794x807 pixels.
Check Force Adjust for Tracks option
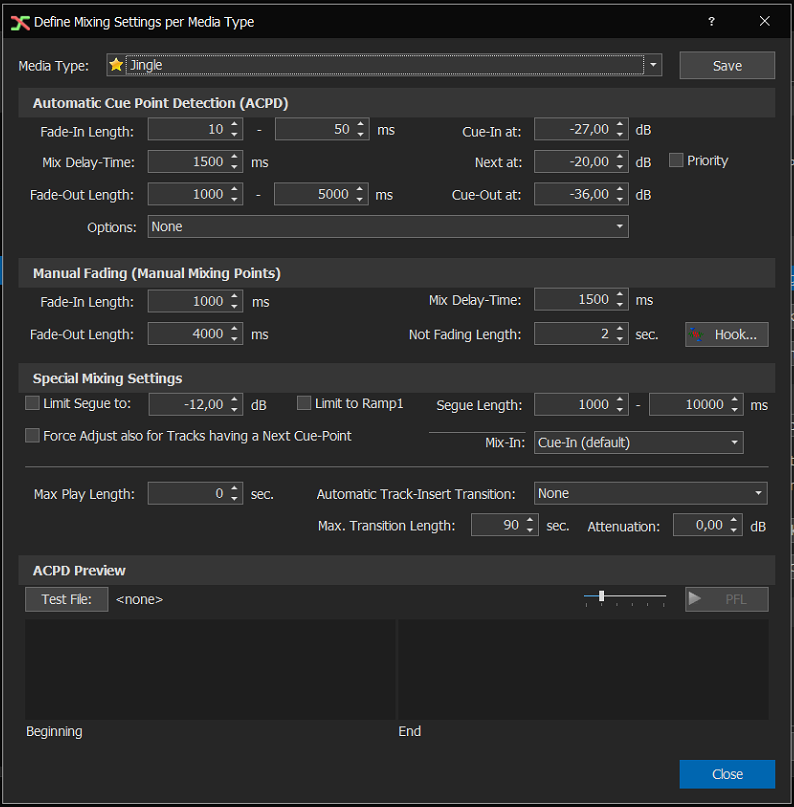33,436
